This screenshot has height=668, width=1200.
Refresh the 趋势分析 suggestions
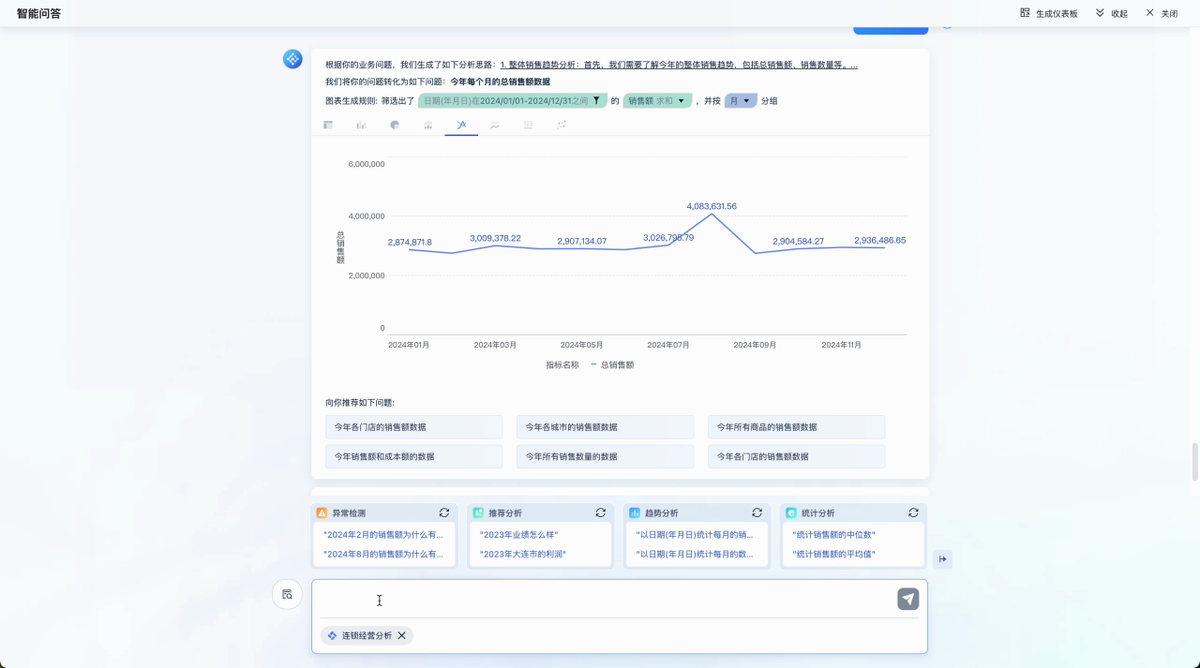click(x=757, y=513)
